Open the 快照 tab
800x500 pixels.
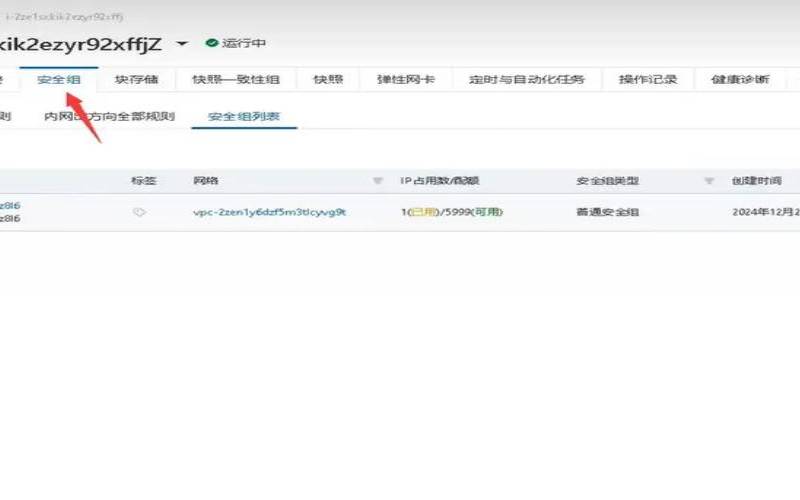point(328,80)
